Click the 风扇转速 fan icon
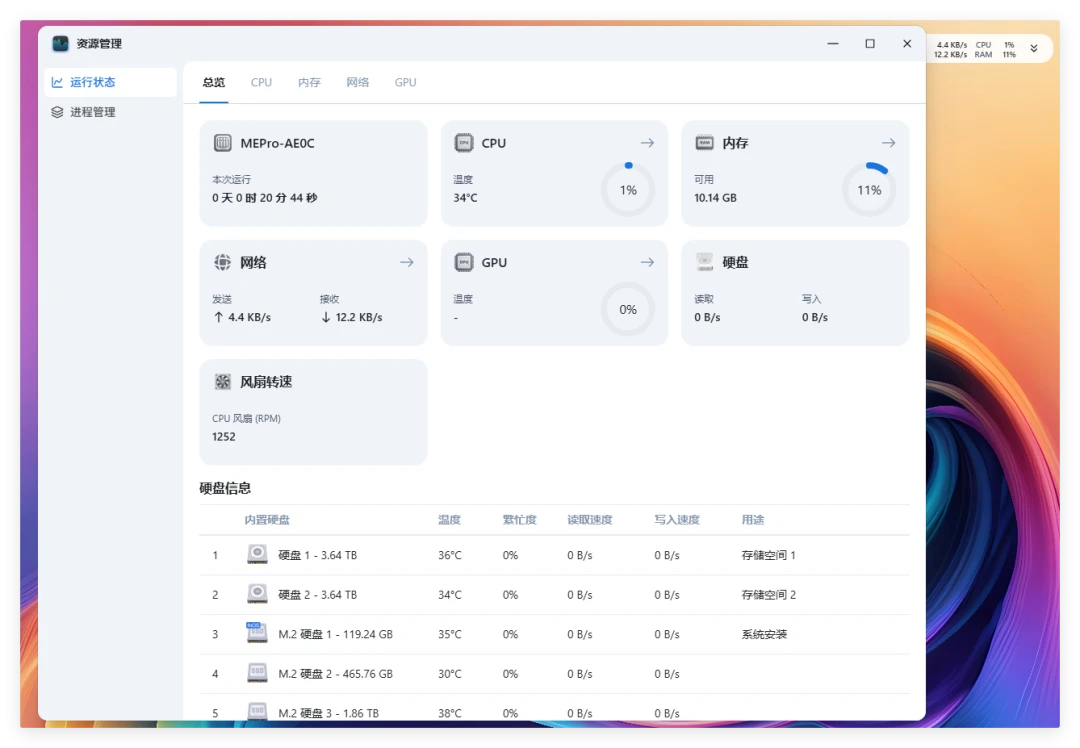1080x748 pixels. (x=222, y=381)
